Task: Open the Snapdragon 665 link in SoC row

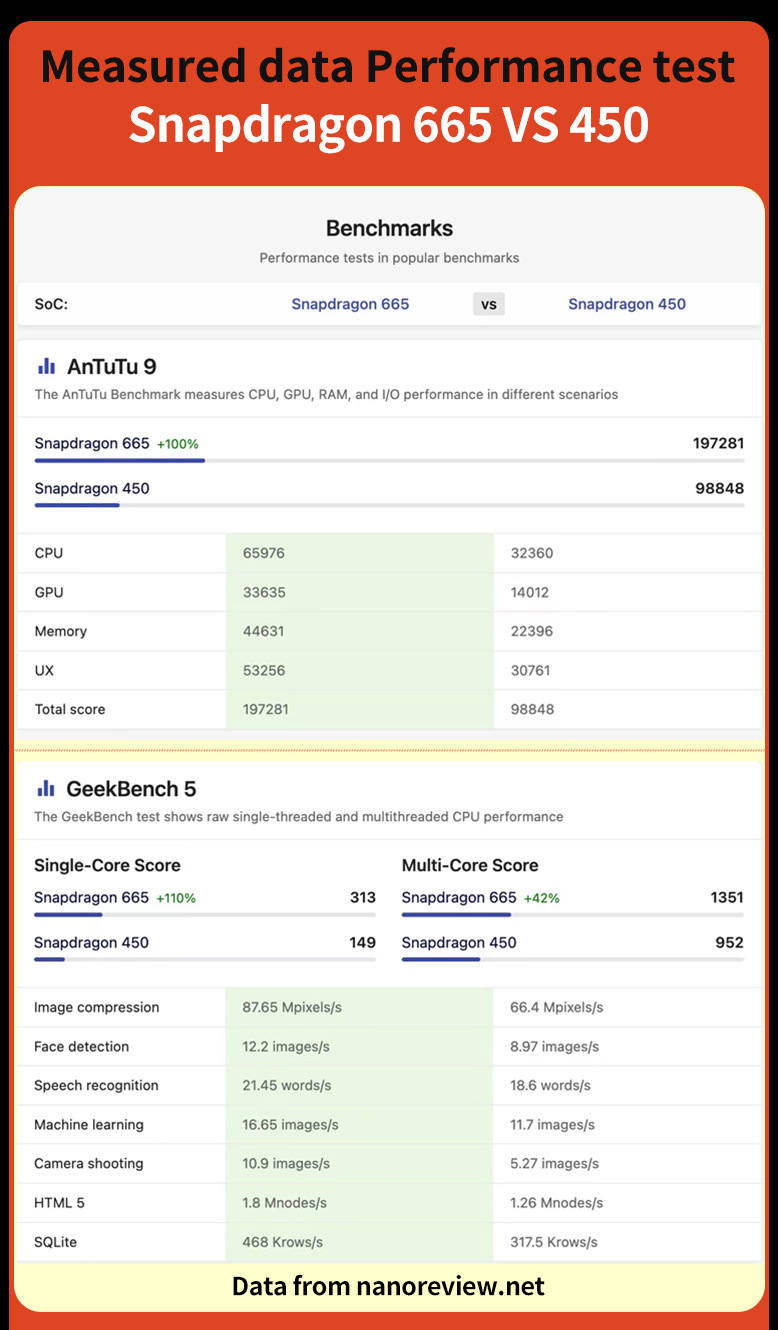Action: point(350,304)
